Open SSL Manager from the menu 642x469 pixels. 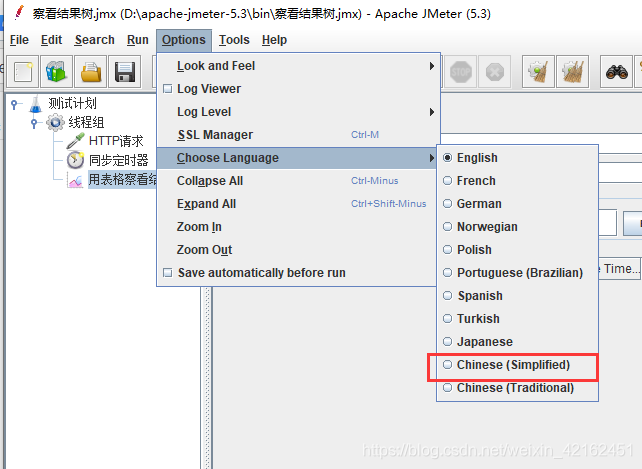(x=298, y=135)
